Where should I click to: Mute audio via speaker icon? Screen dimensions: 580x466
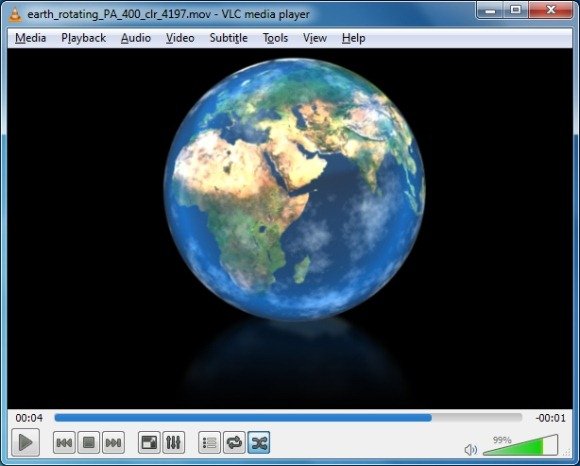[x=471, y=450]
